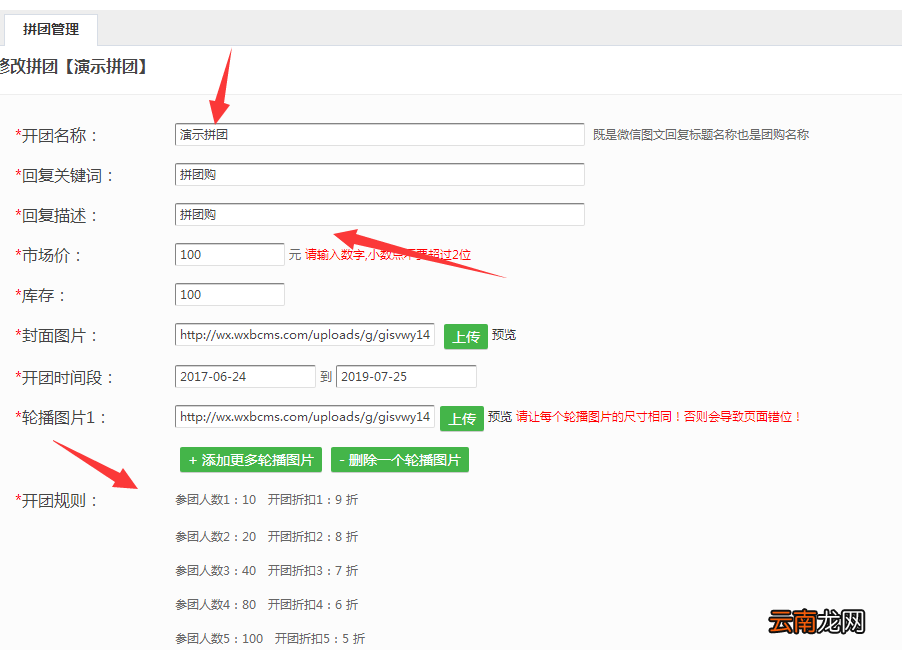Click the red warning 请让每个轮播图片的尺寸相同
Screen dimensions: 902x650
tap(659, 416)
